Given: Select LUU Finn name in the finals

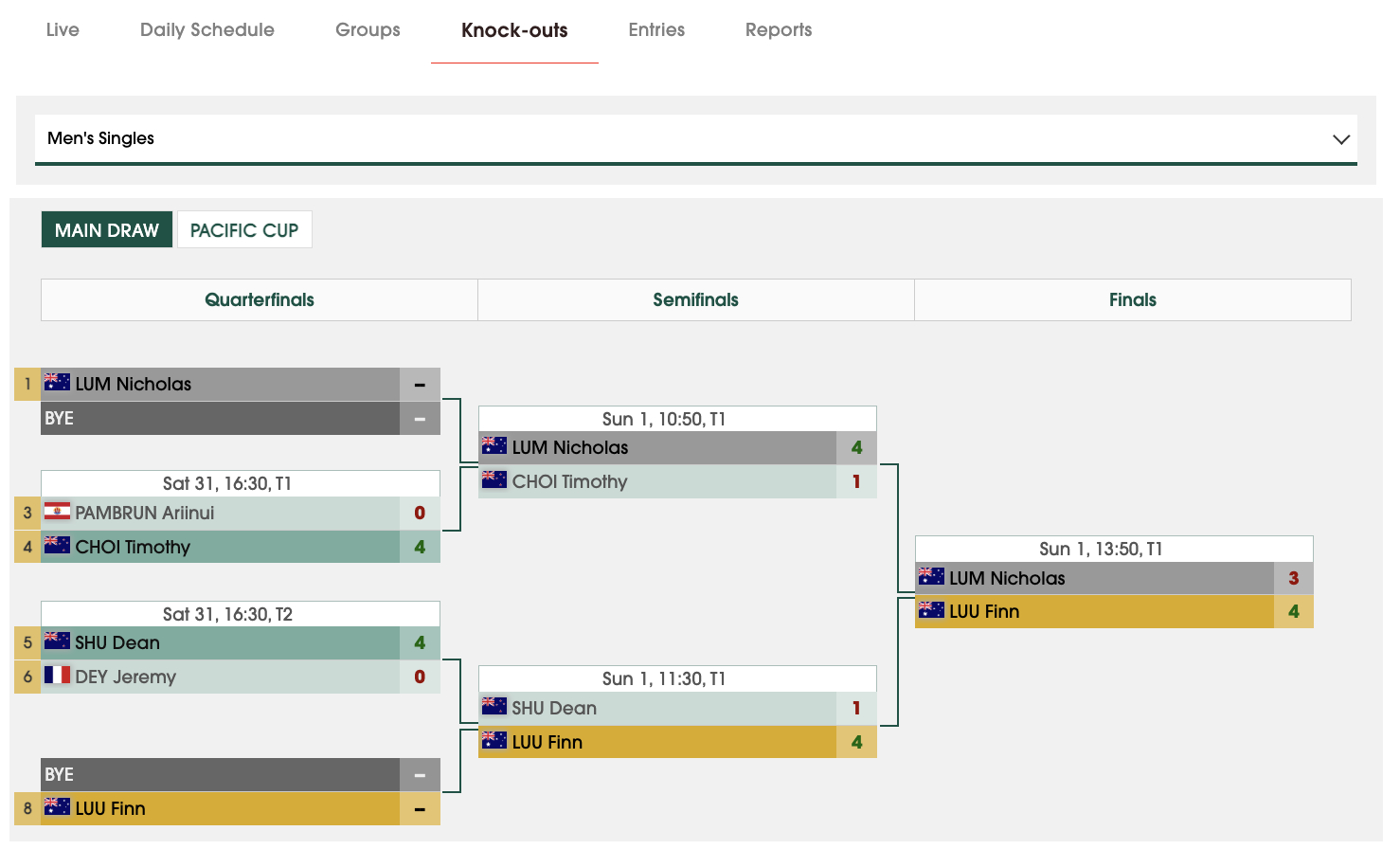Looking at the screenshot, I should 984,611.
